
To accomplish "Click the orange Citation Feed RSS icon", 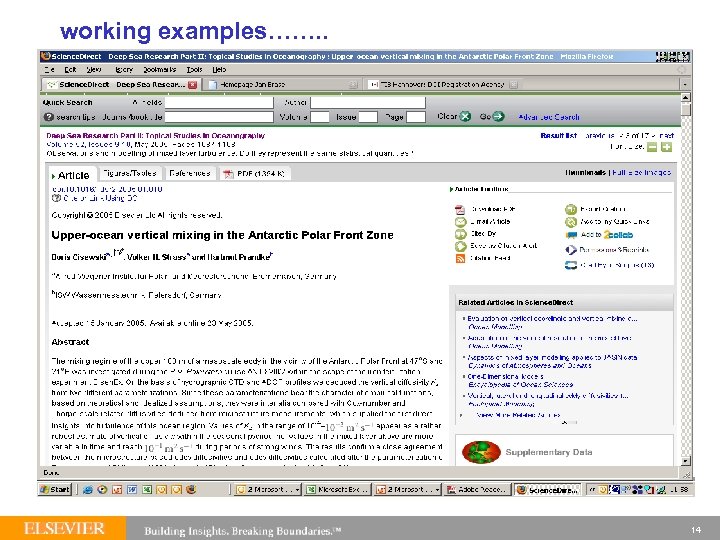I will click(460, 259).
